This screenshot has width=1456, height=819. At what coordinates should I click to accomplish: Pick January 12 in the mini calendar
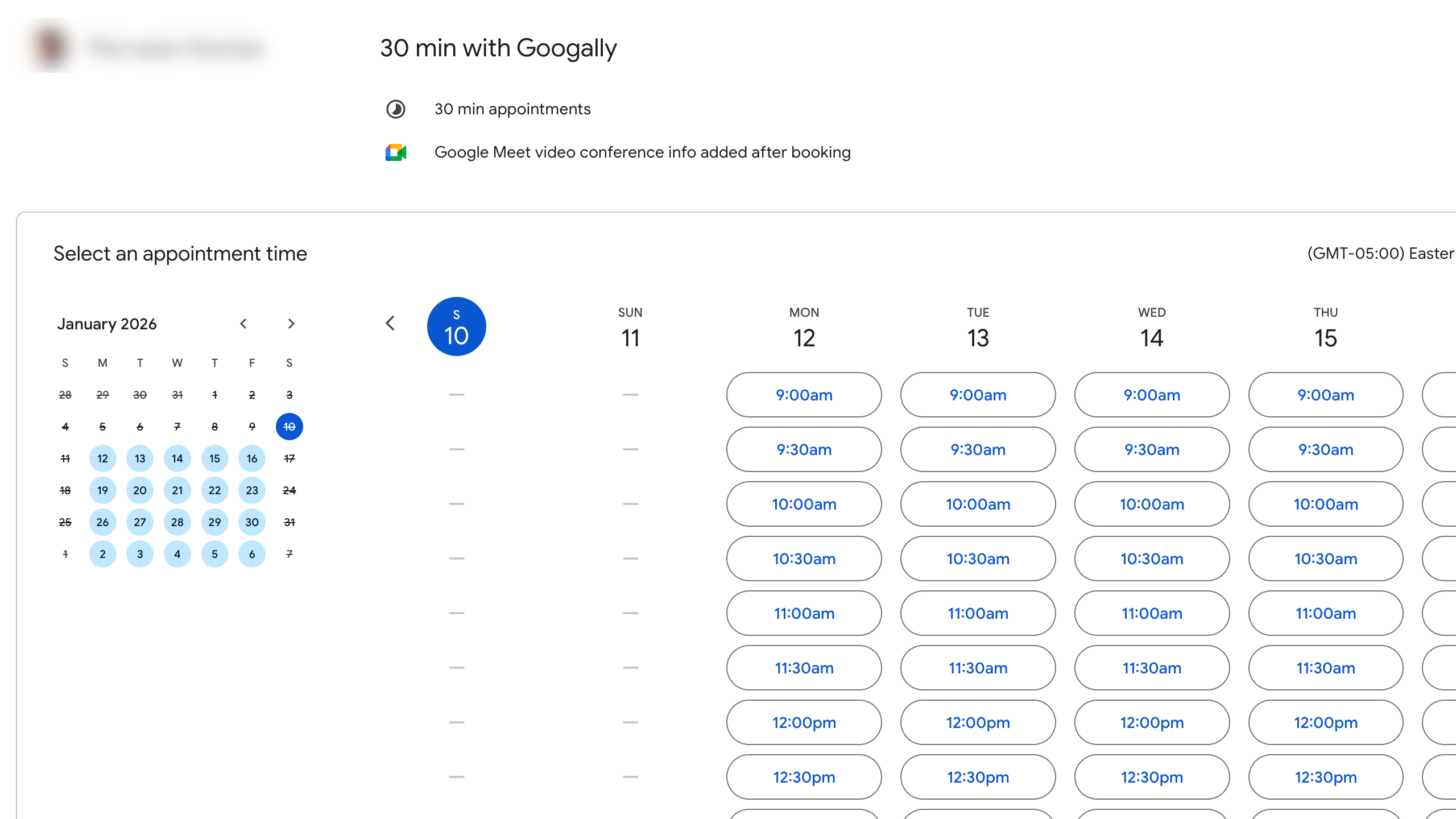coord(102,458)
